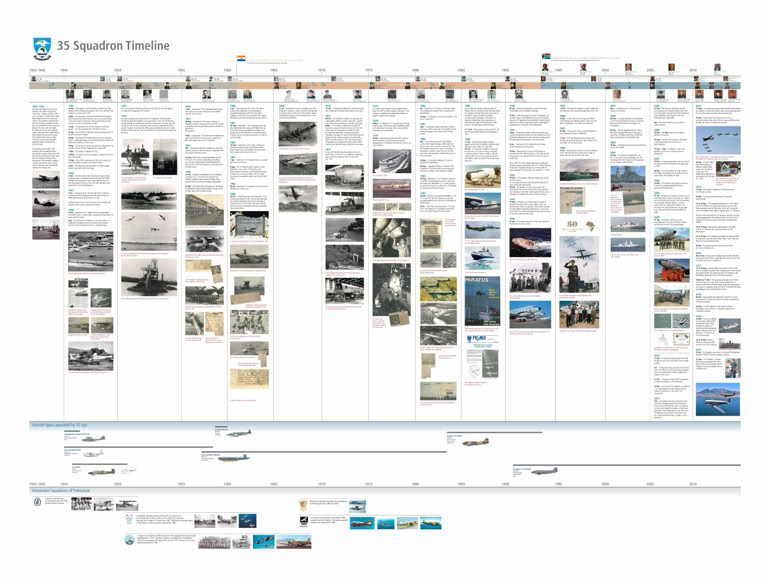Click the shield crest in the middle of the disbanded section
Screen dimensions: 768x580
(x=303, y=505)
